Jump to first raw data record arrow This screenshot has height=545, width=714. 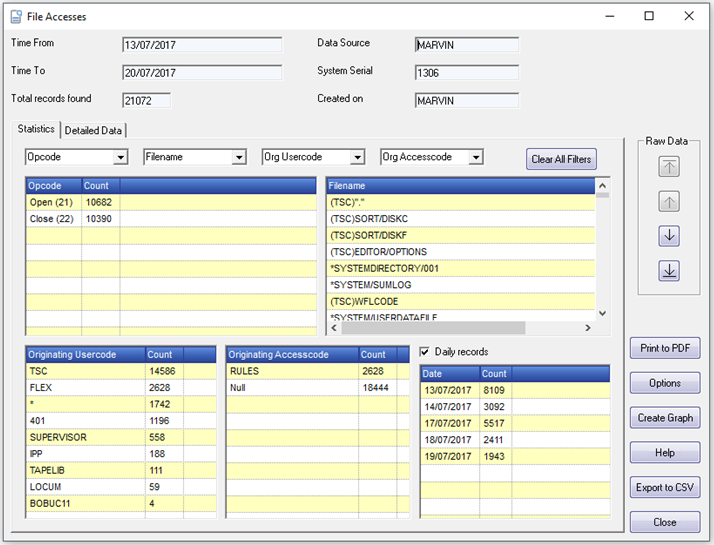click(669, 167)
